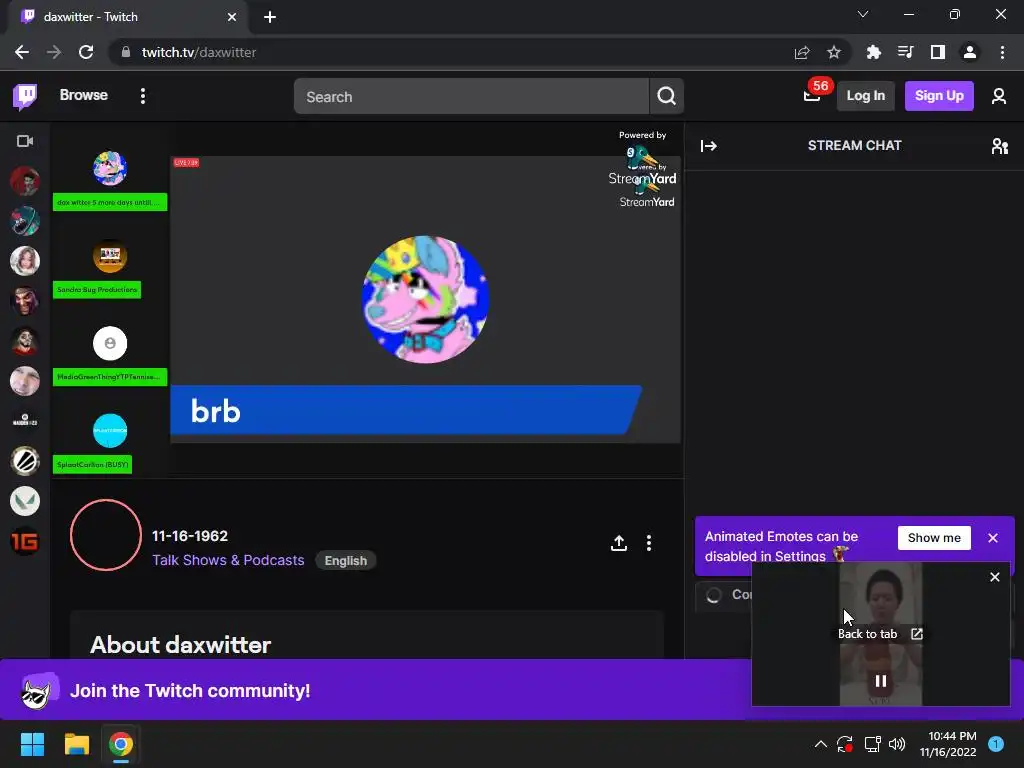Viewport: 1024px width, 768px height.
Task: Click the share stream upload icon
Action: 618,543
